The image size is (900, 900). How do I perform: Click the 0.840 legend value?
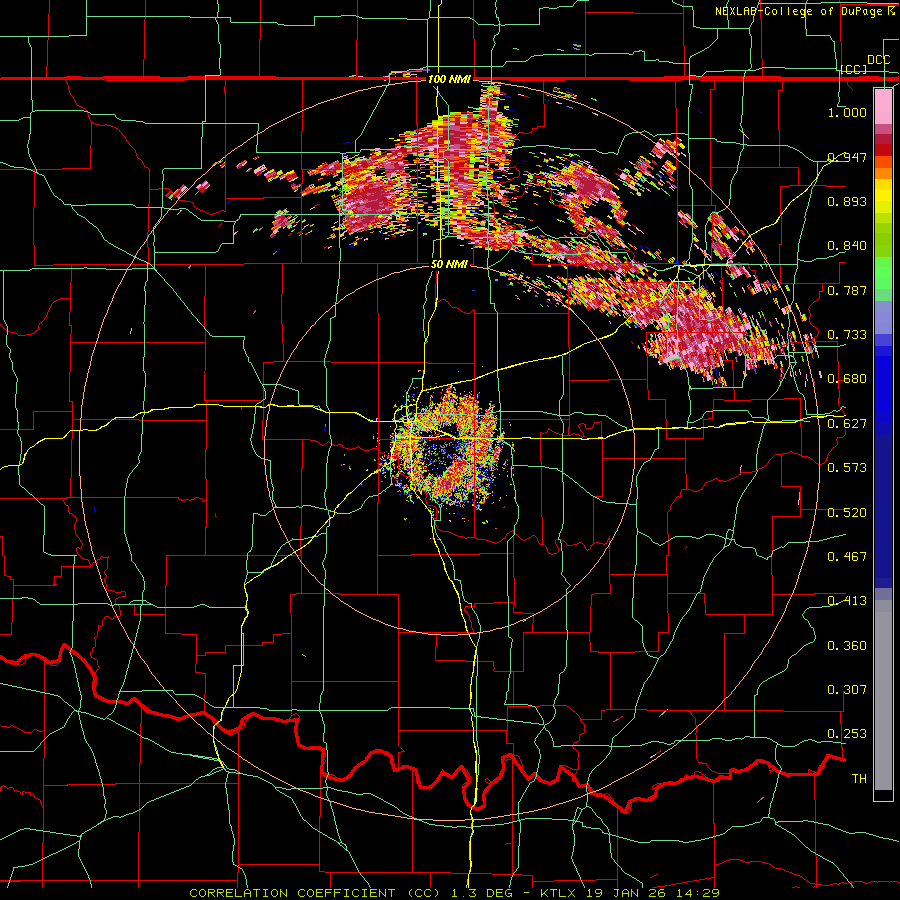[847, 246]
